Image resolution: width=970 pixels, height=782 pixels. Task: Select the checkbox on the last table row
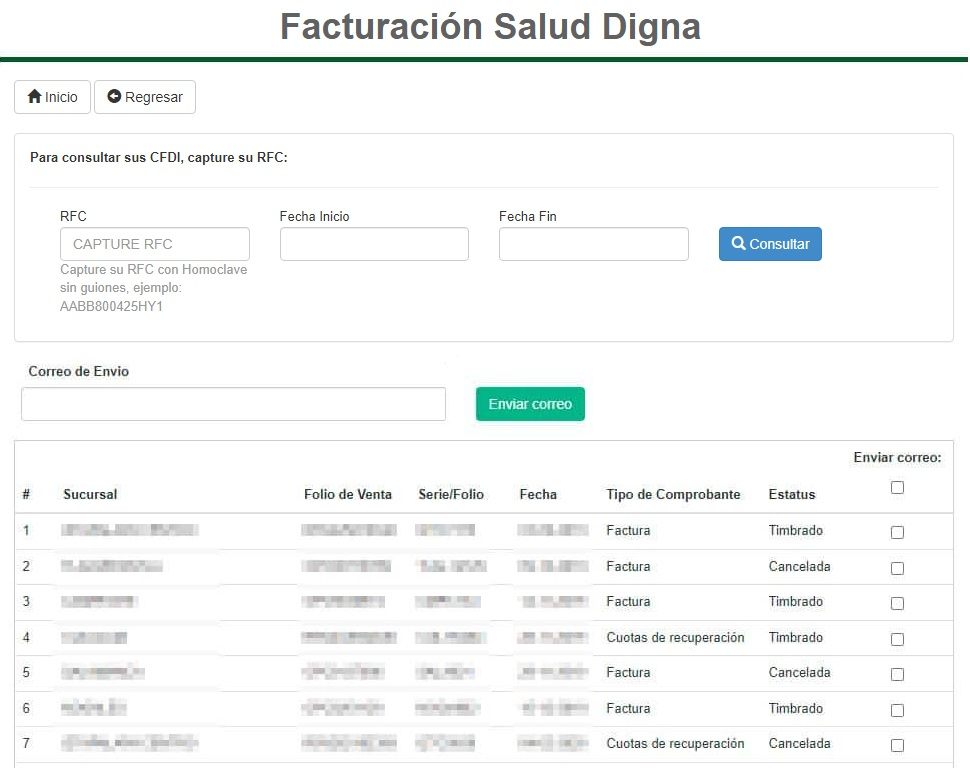tap(897, 745)
